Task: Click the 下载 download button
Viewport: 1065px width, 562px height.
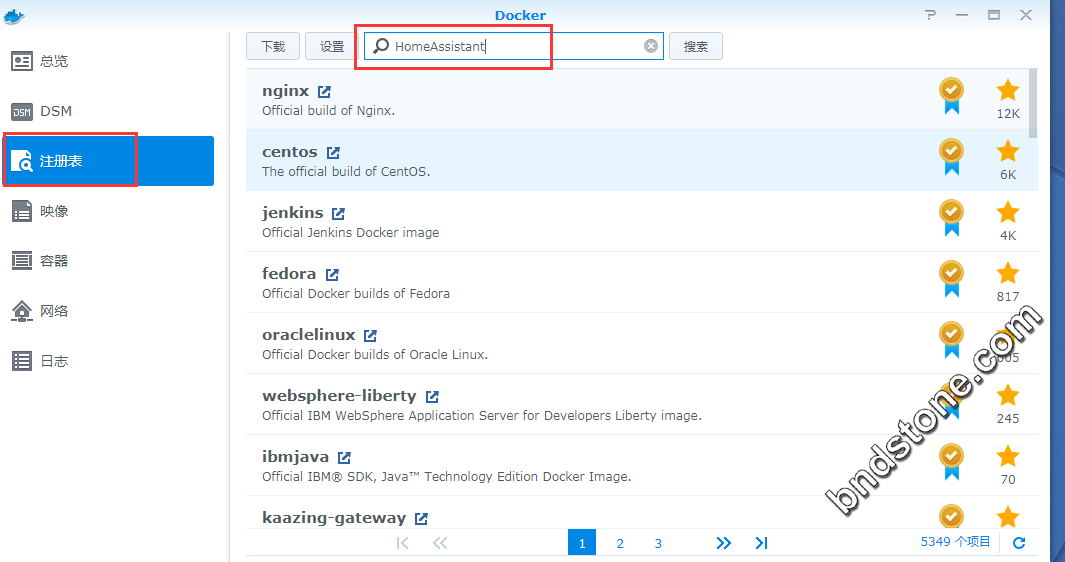Action: 273,46
